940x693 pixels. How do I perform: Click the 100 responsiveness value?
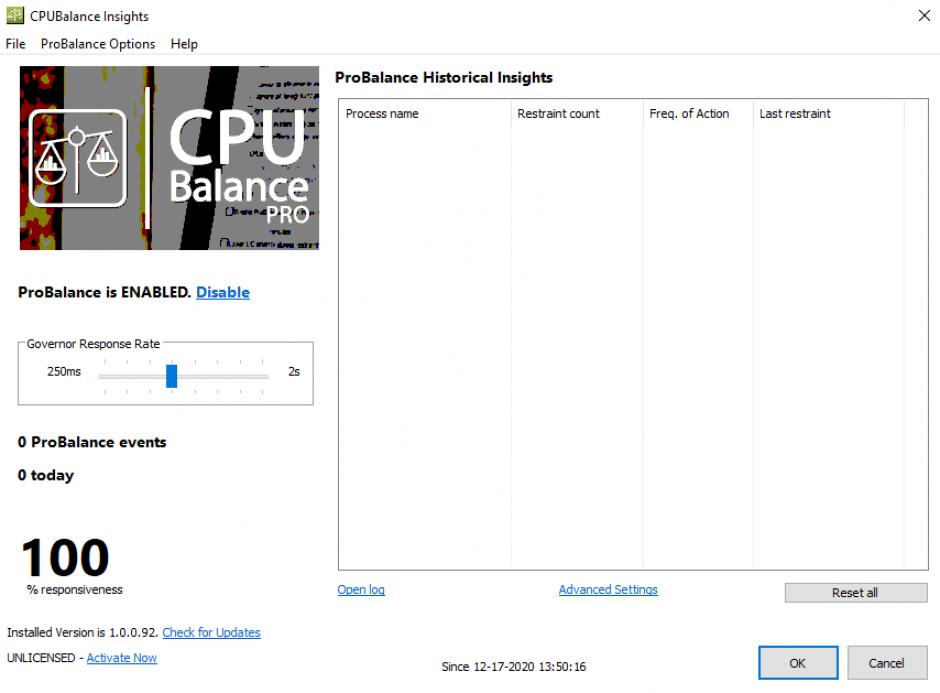pos(65,557)
